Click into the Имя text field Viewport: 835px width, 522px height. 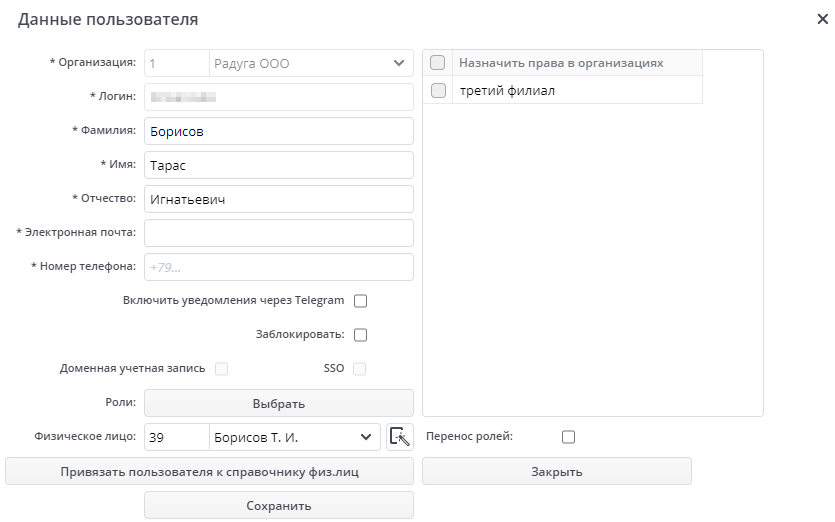279,165
